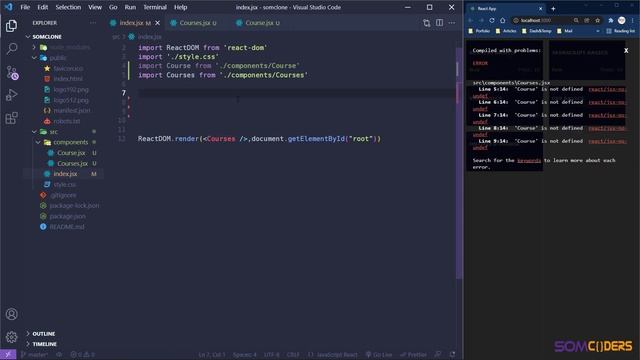Viewport: 640px width, 360px height.
Task: Open the Accounts menu in activity bar
Action: pyautogui.click(x=11, y=314)
